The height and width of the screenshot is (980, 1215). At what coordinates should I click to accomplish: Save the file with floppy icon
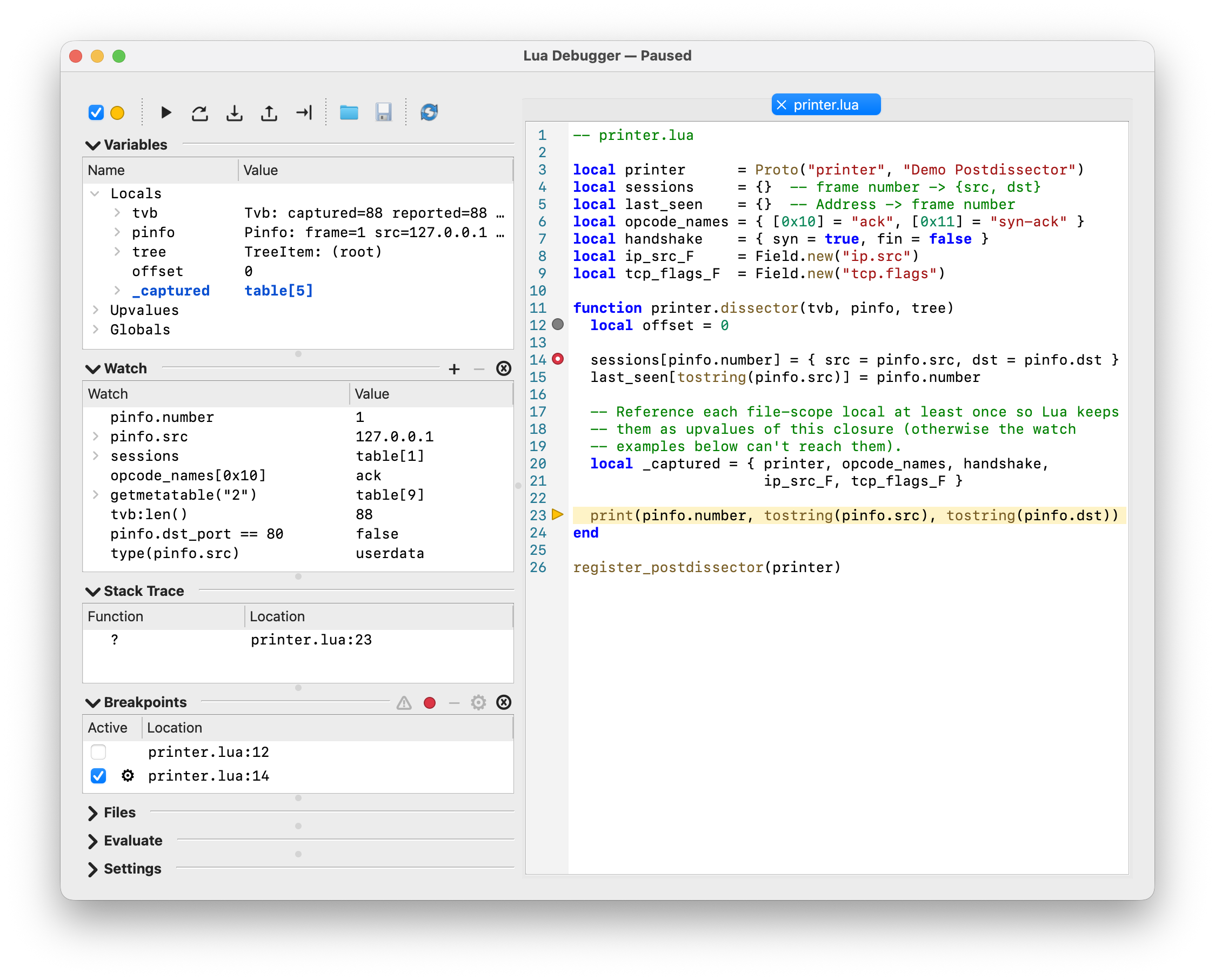click(384, 113)
